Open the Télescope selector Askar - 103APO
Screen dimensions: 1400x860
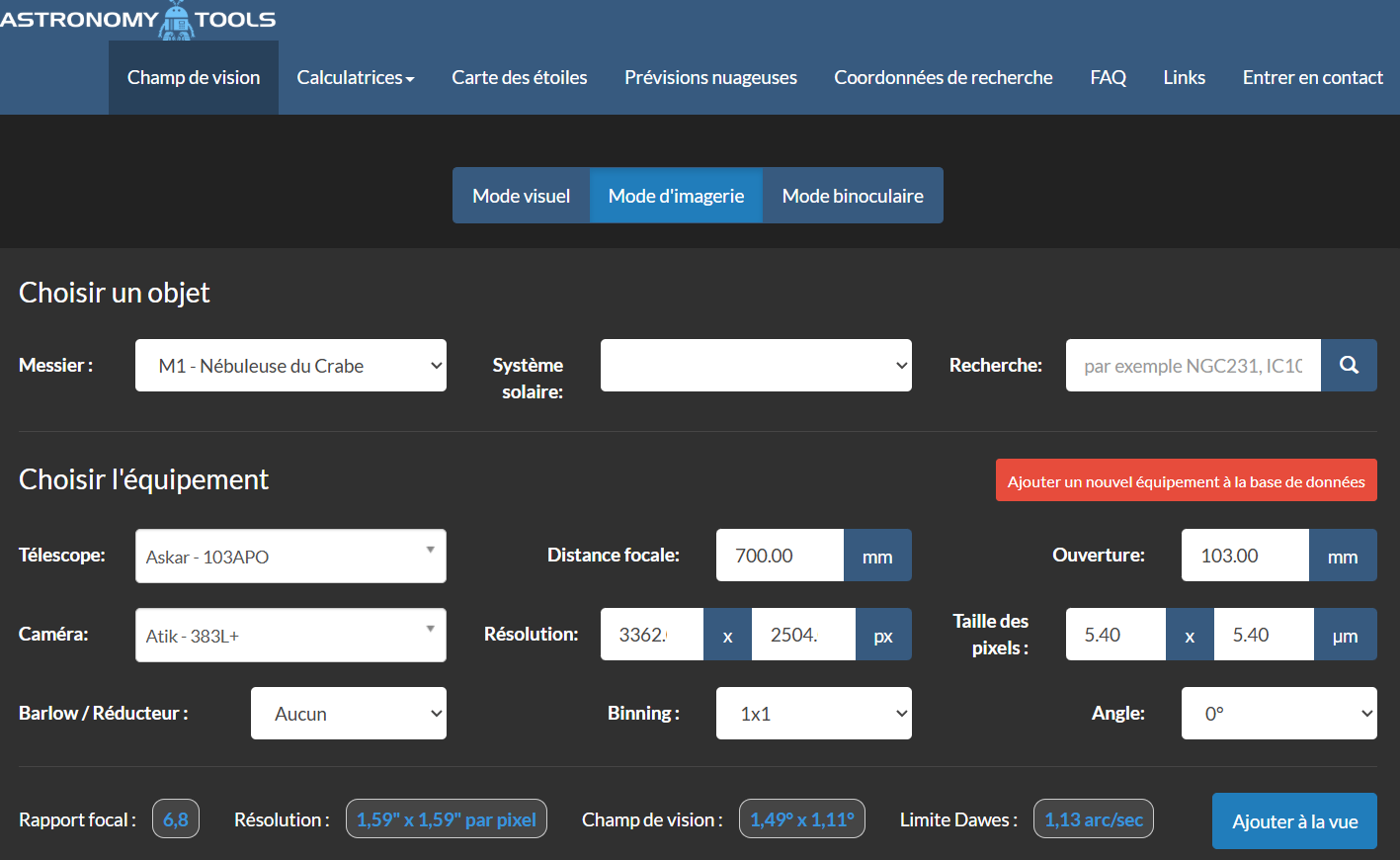point(290,557)
